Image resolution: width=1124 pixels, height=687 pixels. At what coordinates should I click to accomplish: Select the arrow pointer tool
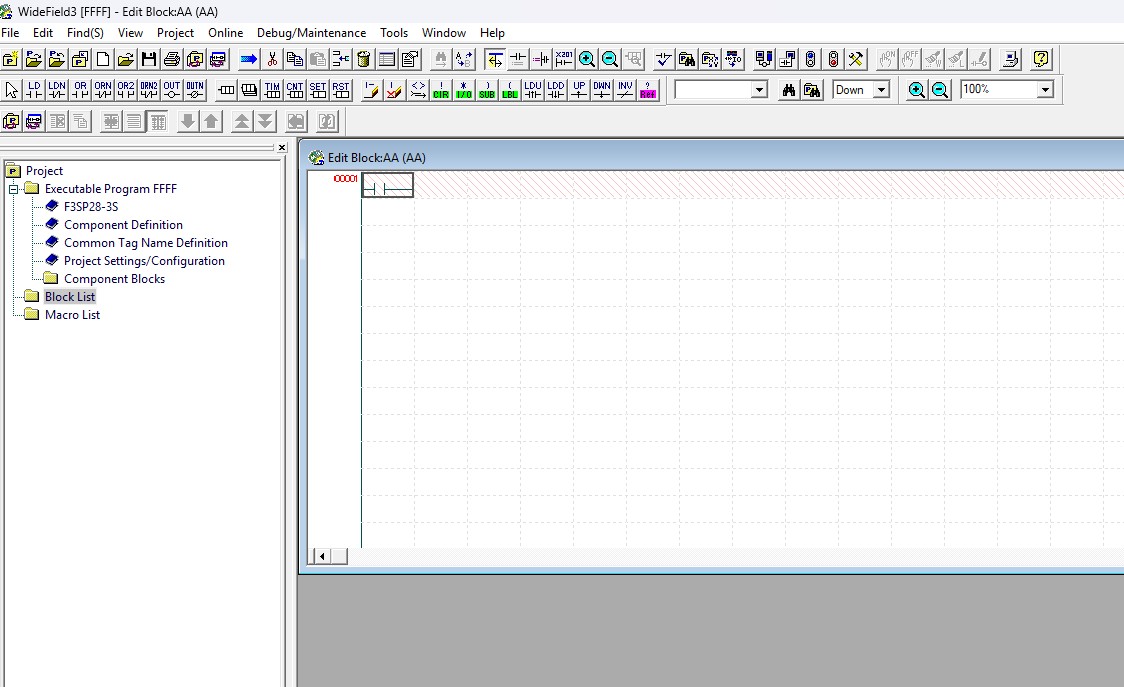pyautogui.click(x=11, y=90)
